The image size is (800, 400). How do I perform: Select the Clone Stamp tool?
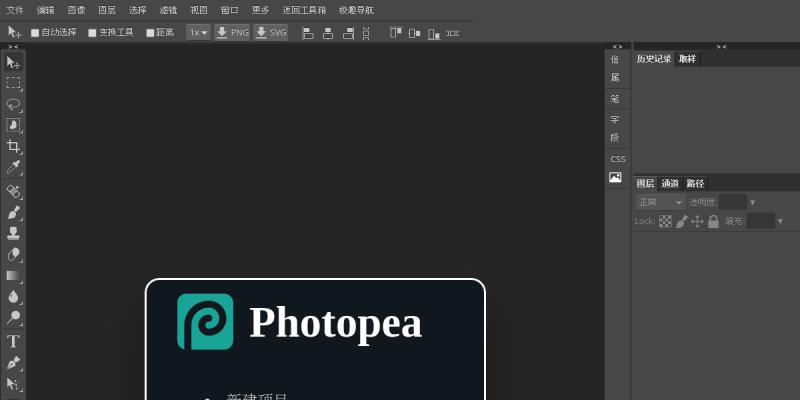click(x=13, y=234)
